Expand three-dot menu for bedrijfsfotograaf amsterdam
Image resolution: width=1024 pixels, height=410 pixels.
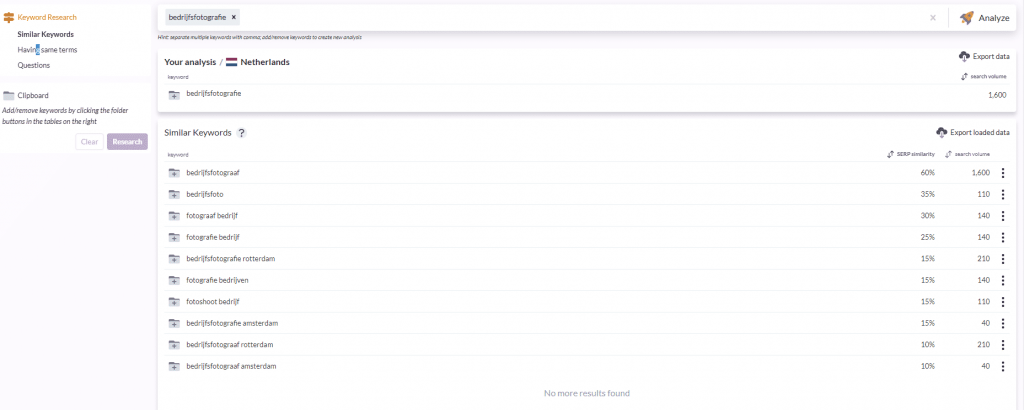1003,367
